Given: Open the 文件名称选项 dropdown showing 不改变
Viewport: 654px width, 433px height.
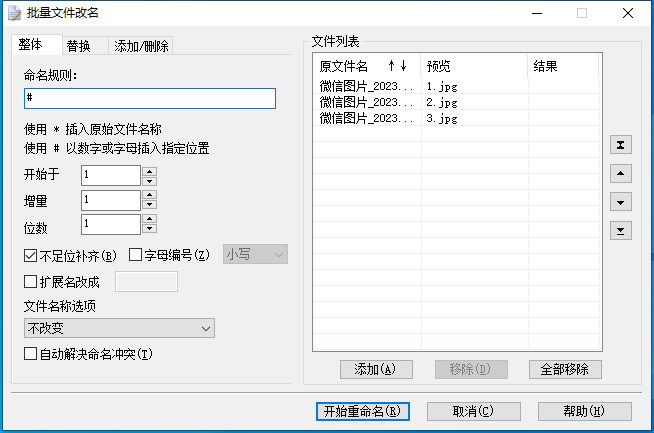Looking at the screenshot, I should (x=119, y=328).
